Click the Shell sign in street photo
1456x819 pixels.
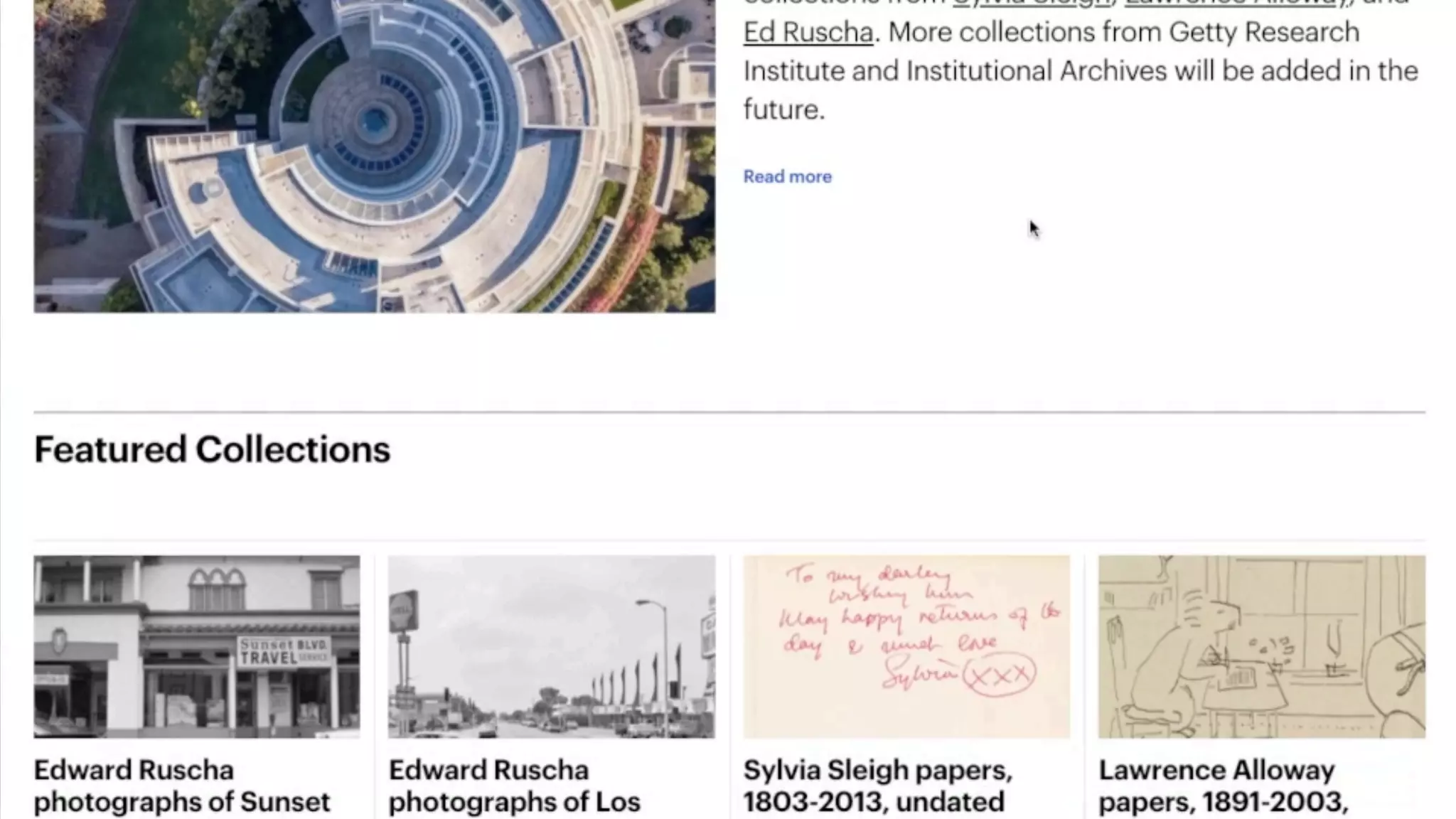pyautogui.click(x=403, y=611)
